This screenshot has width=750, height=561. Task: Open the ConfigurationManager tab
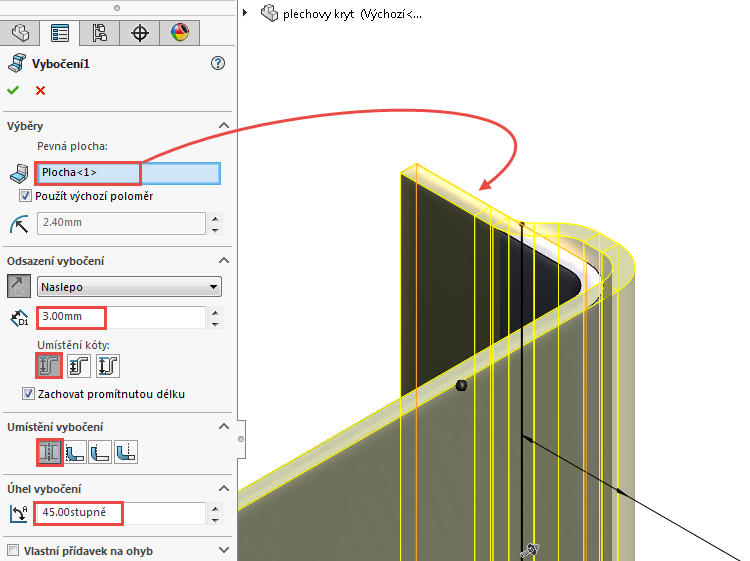coord(99,33)
